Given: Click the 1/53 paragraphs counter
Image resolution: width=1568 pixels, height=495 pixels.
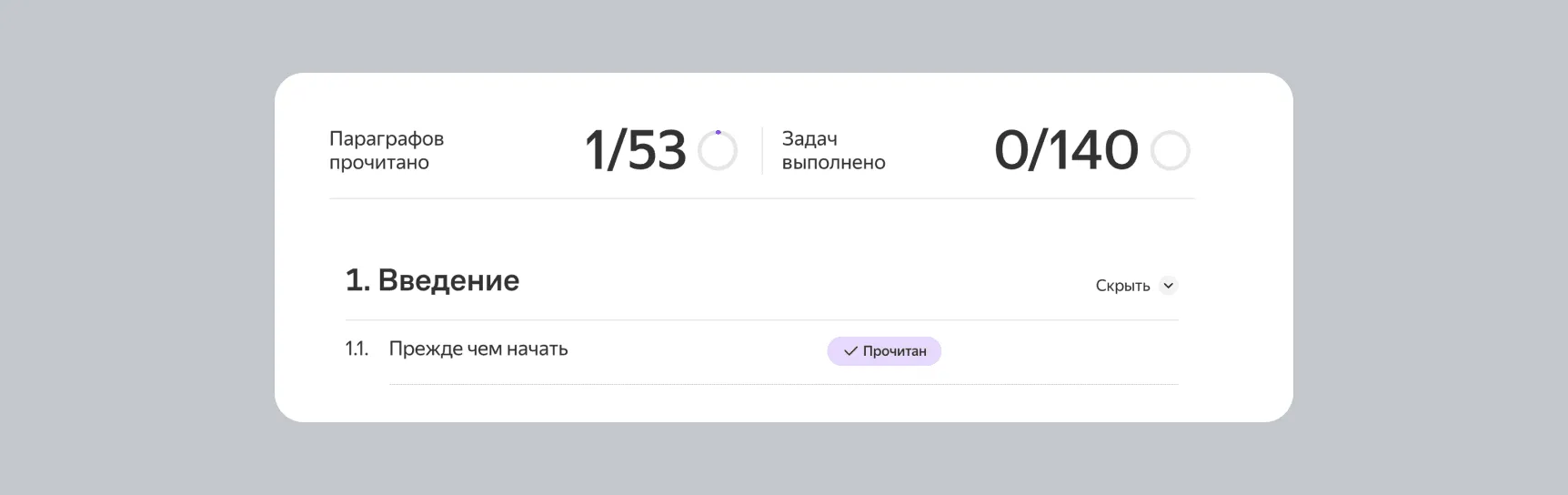Looking at the screenshot, I should coord(635,150).
